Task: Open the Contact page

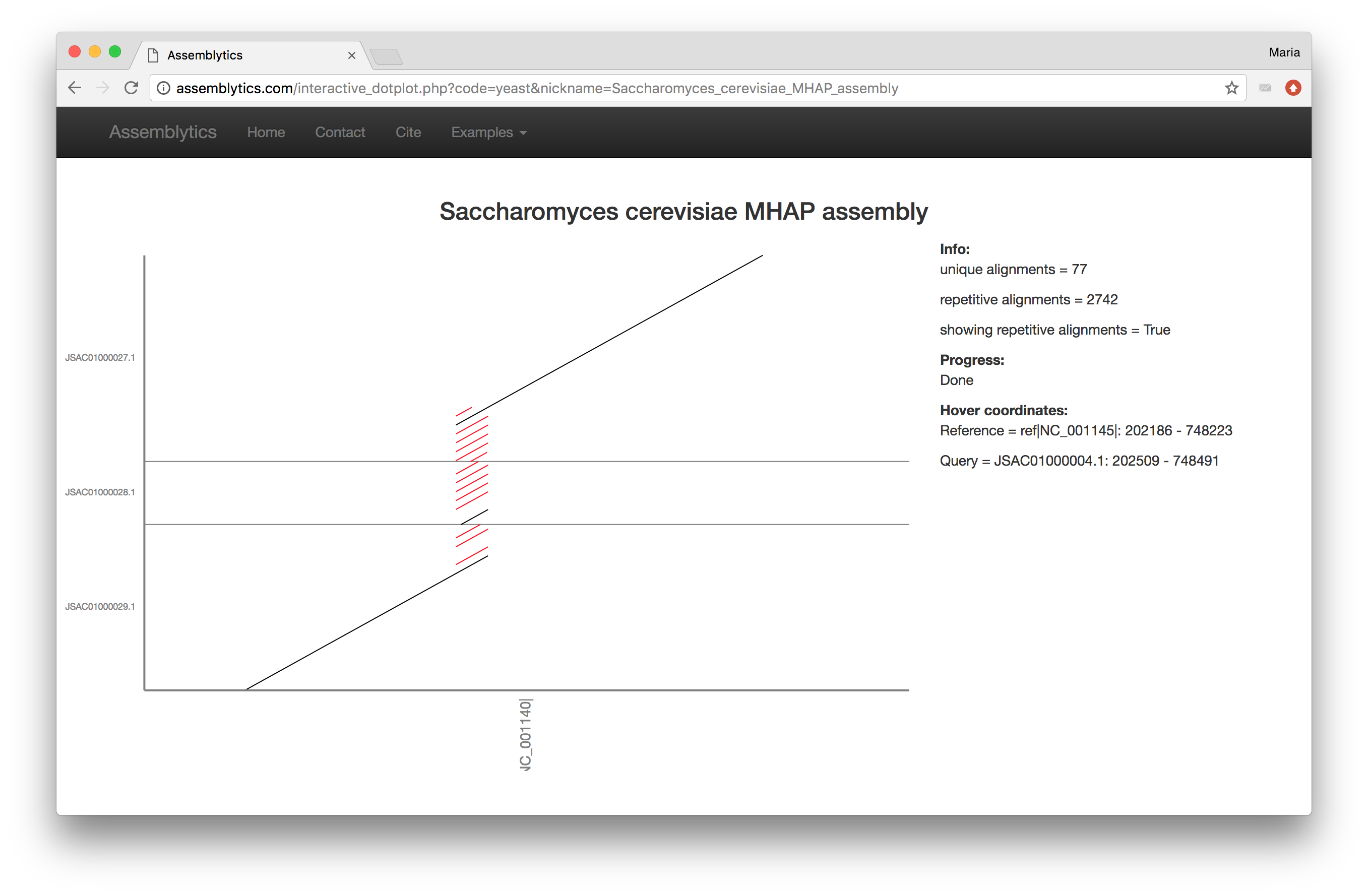Action: click(340, 132)
